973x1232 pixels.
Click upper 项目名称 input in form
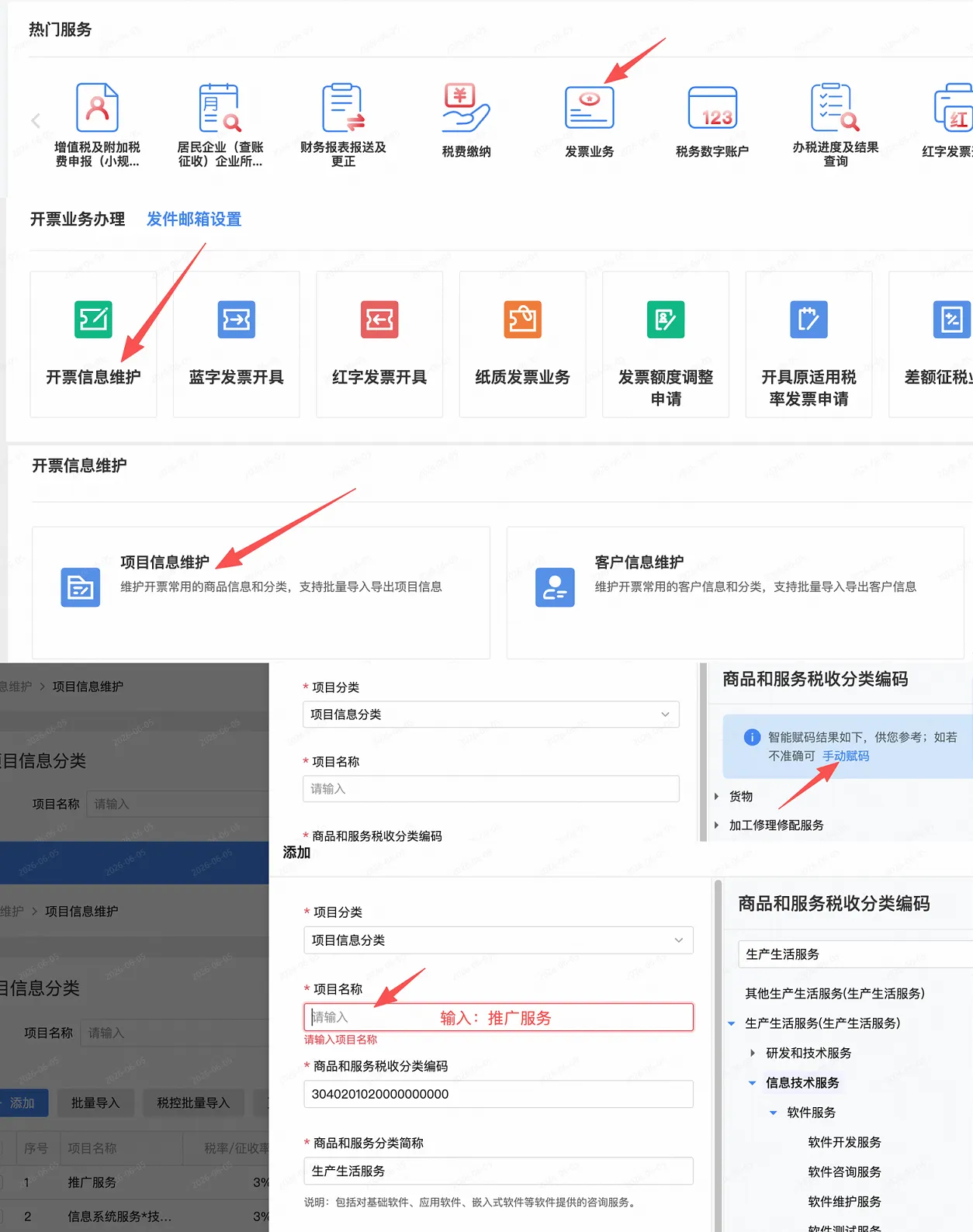click(x=491, y=789)
